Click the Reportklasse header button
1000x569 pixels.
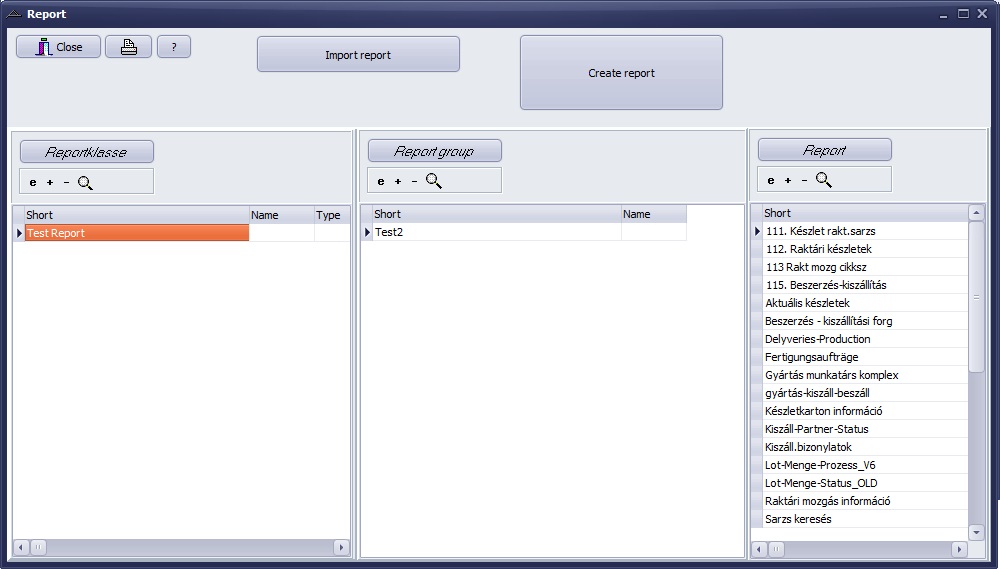(87, 152)
